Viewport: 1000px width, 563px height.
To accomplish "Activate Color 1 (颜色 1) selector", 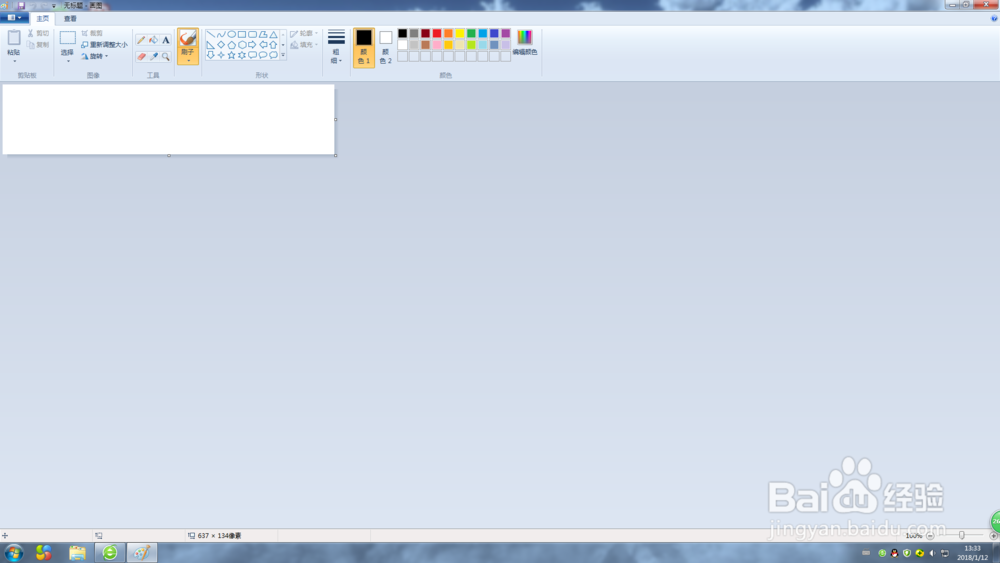I will coord(364,47).
